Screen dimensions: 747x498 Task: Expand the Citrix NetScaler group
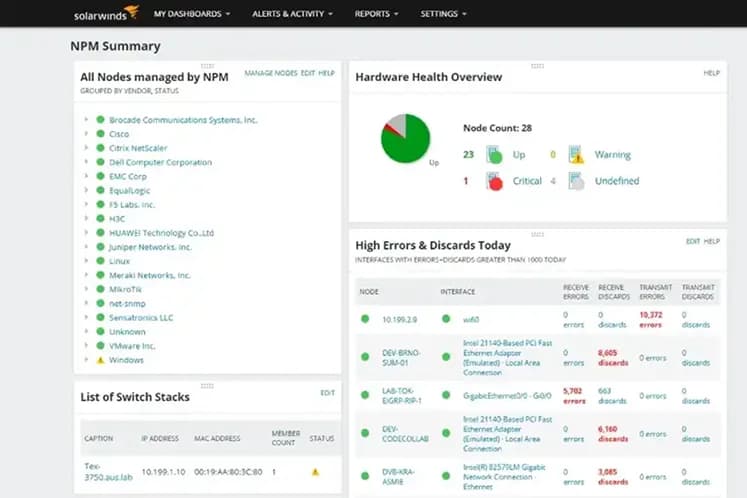(86, 148)
